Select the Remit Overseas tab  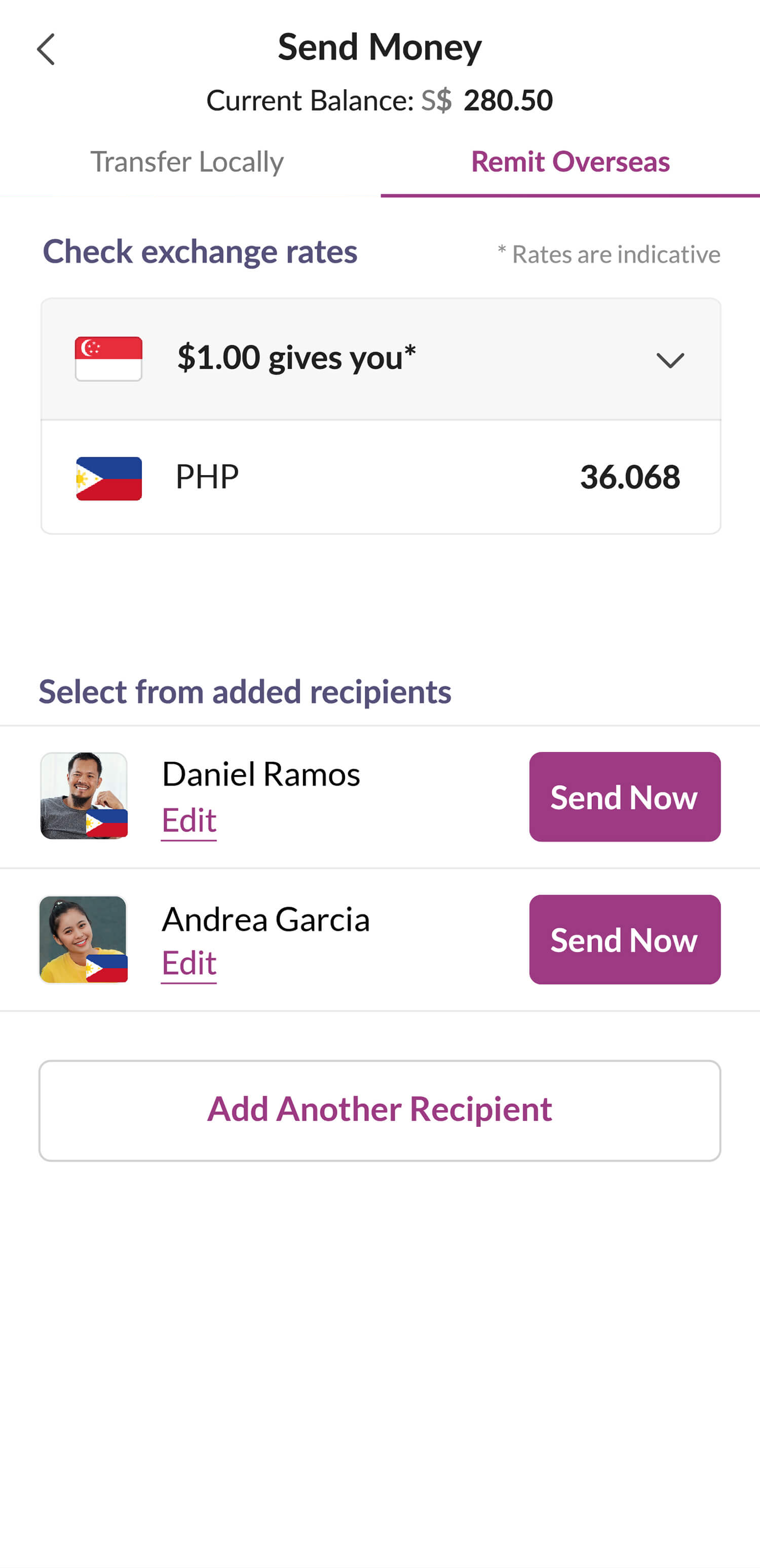pos(570,162)
